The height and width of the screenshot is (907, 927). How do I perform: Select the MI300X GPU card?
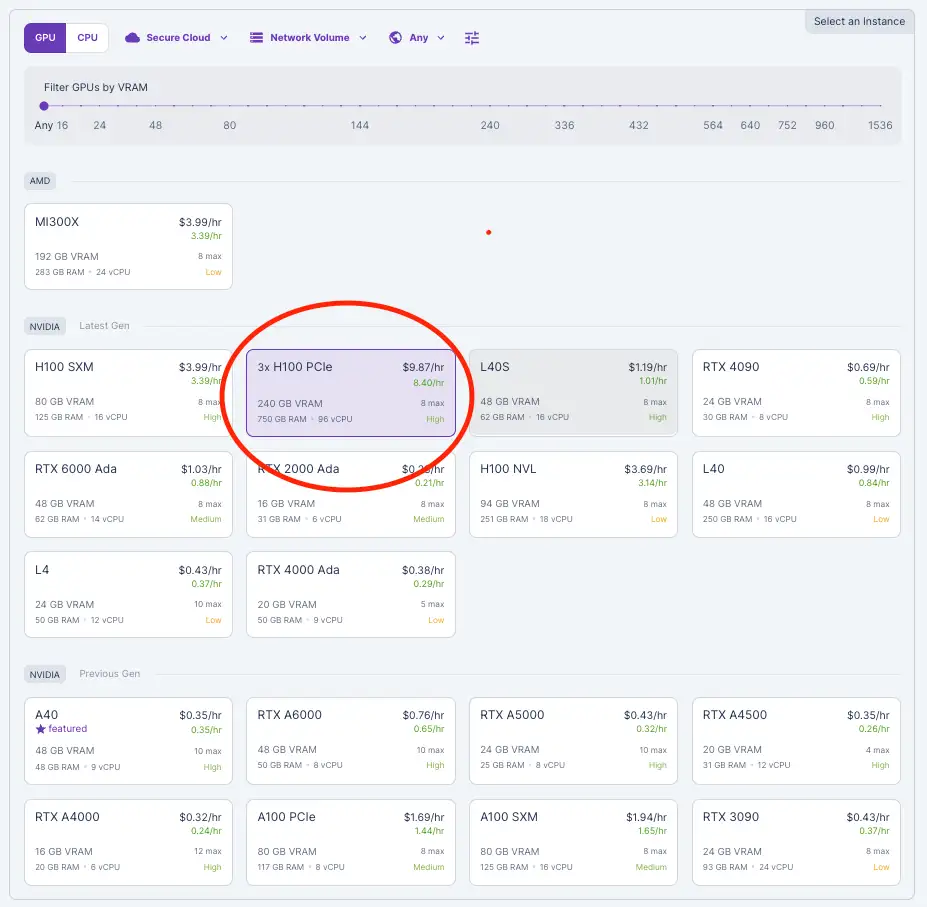(128, 247)
